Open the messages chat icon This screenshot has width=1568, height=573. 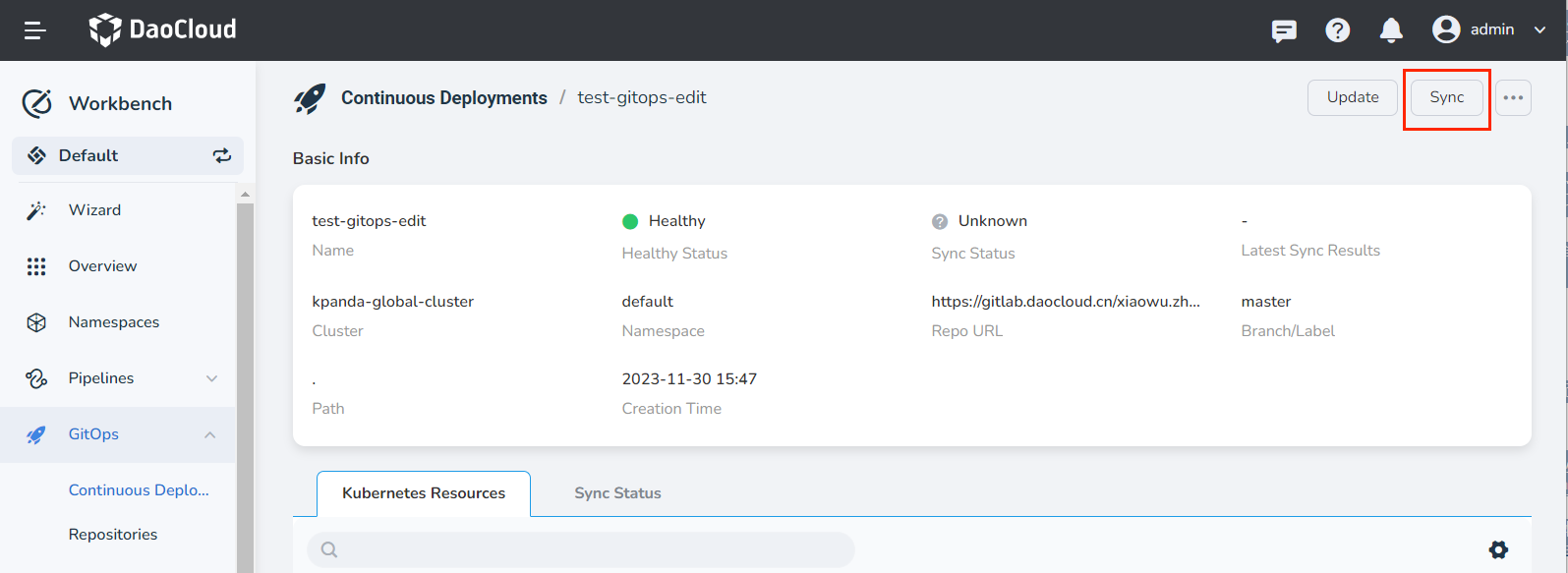tap(1284, 30)
